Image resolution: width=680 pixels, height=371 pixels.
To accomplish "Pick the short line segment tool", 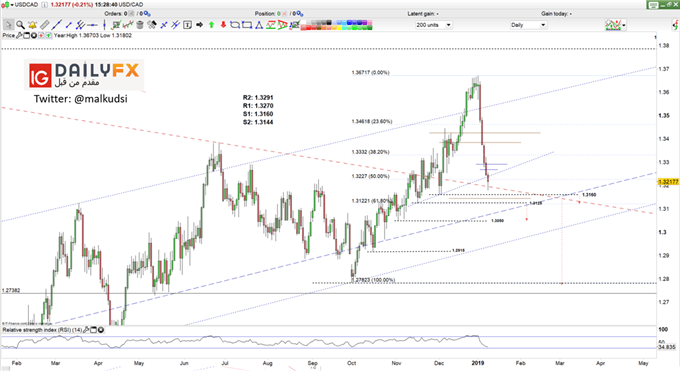I will (69, 25).
